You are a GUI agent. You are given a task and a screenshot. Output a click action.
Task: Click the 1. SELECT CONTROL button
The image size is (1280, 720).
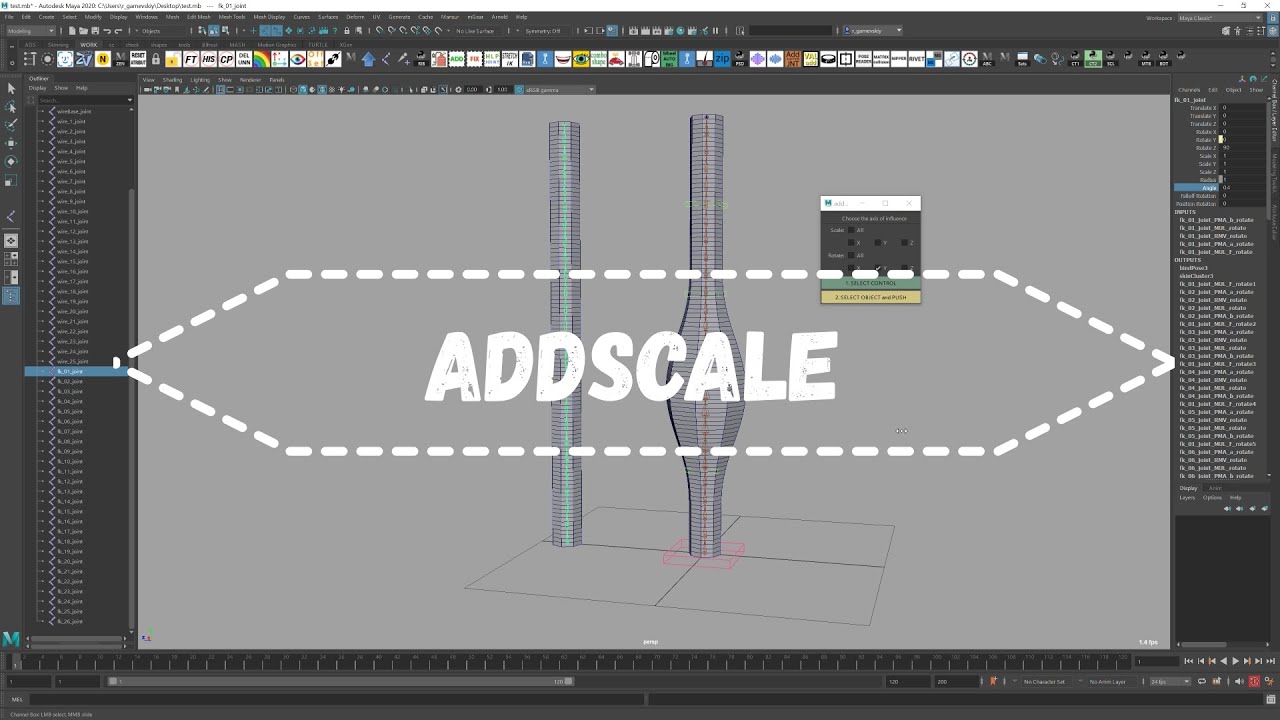point(871,283)
